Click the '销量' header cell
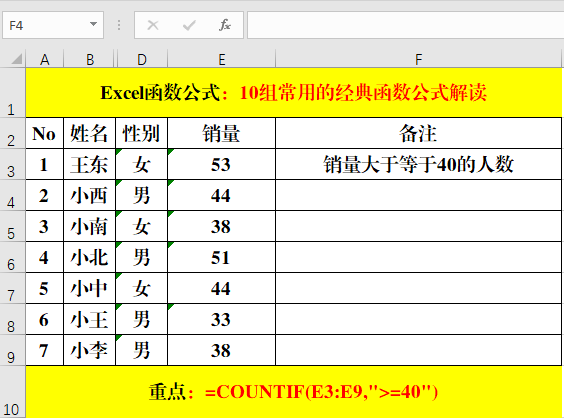The width and height of the screenshot is (564, 418). [222, 133]
